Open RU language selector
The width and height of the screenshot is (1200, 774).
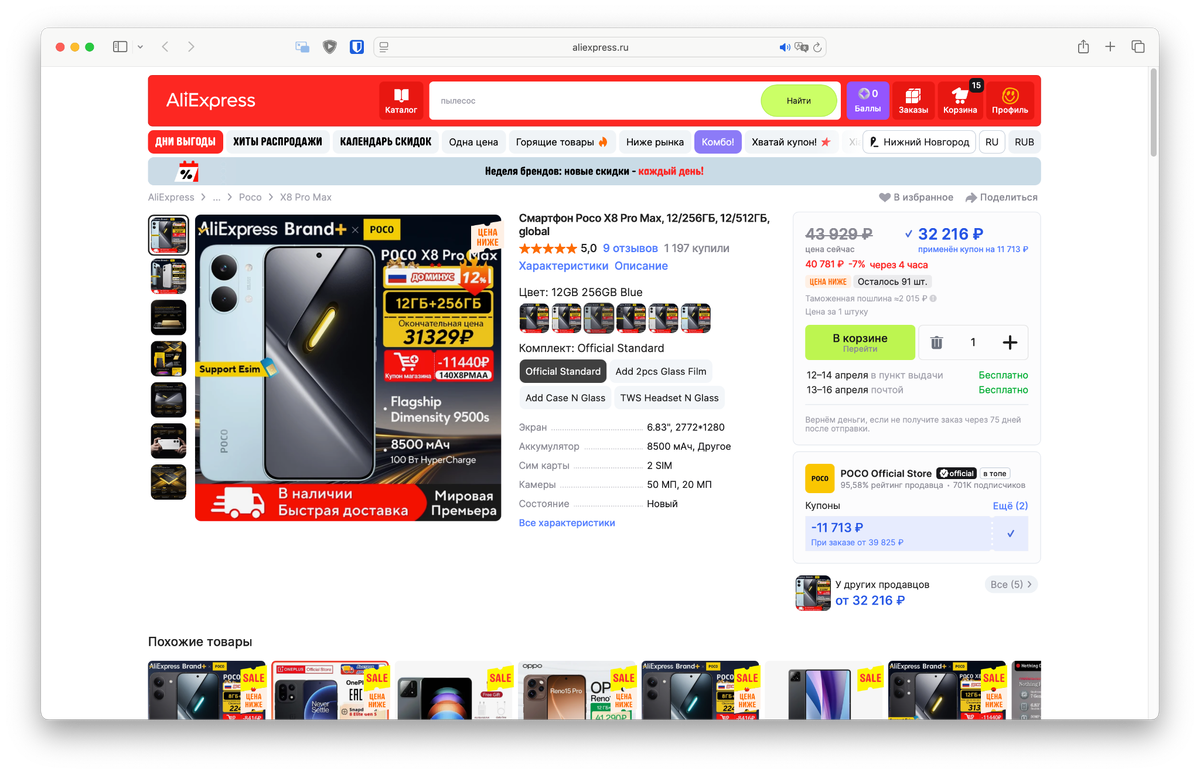[x=992, y=142]
